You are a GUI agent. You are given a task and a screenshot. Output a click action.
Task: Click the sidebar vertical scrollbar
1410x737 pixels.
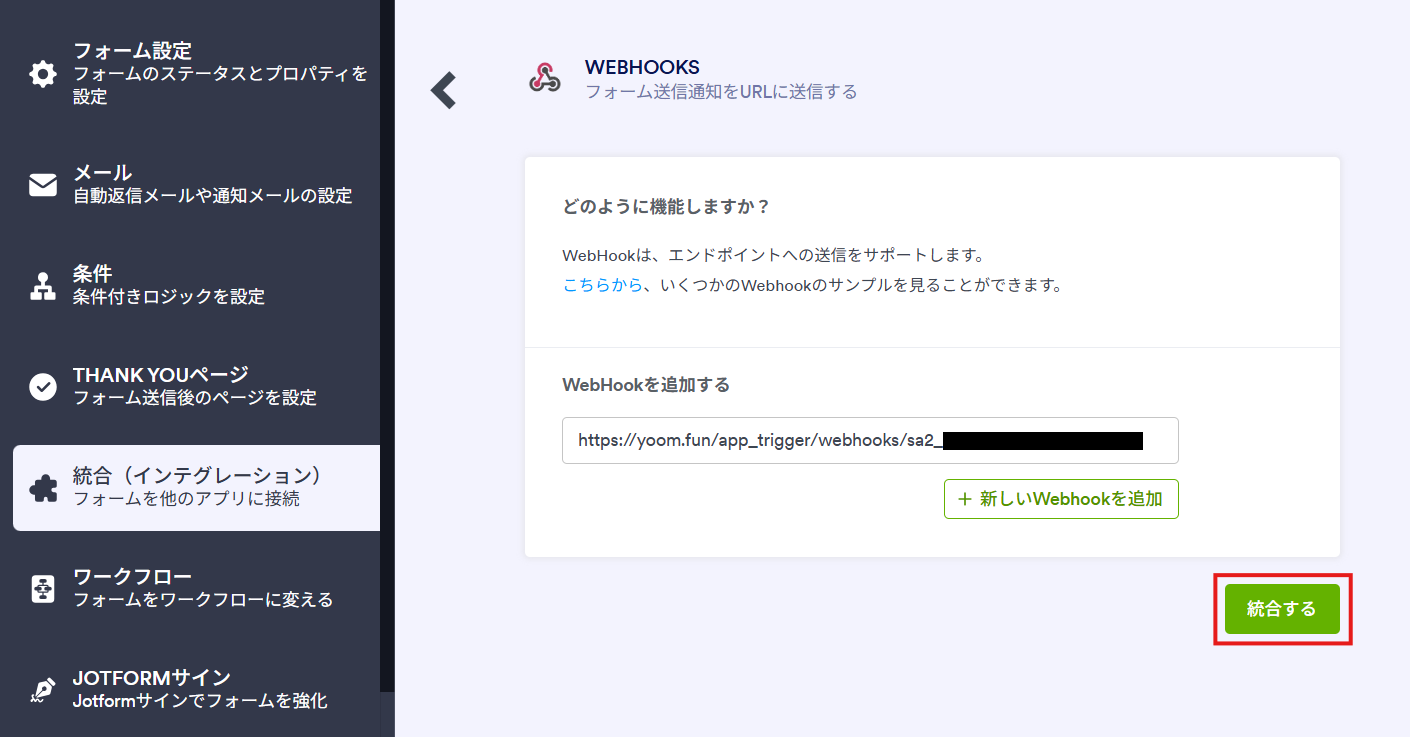coord(387,346)
